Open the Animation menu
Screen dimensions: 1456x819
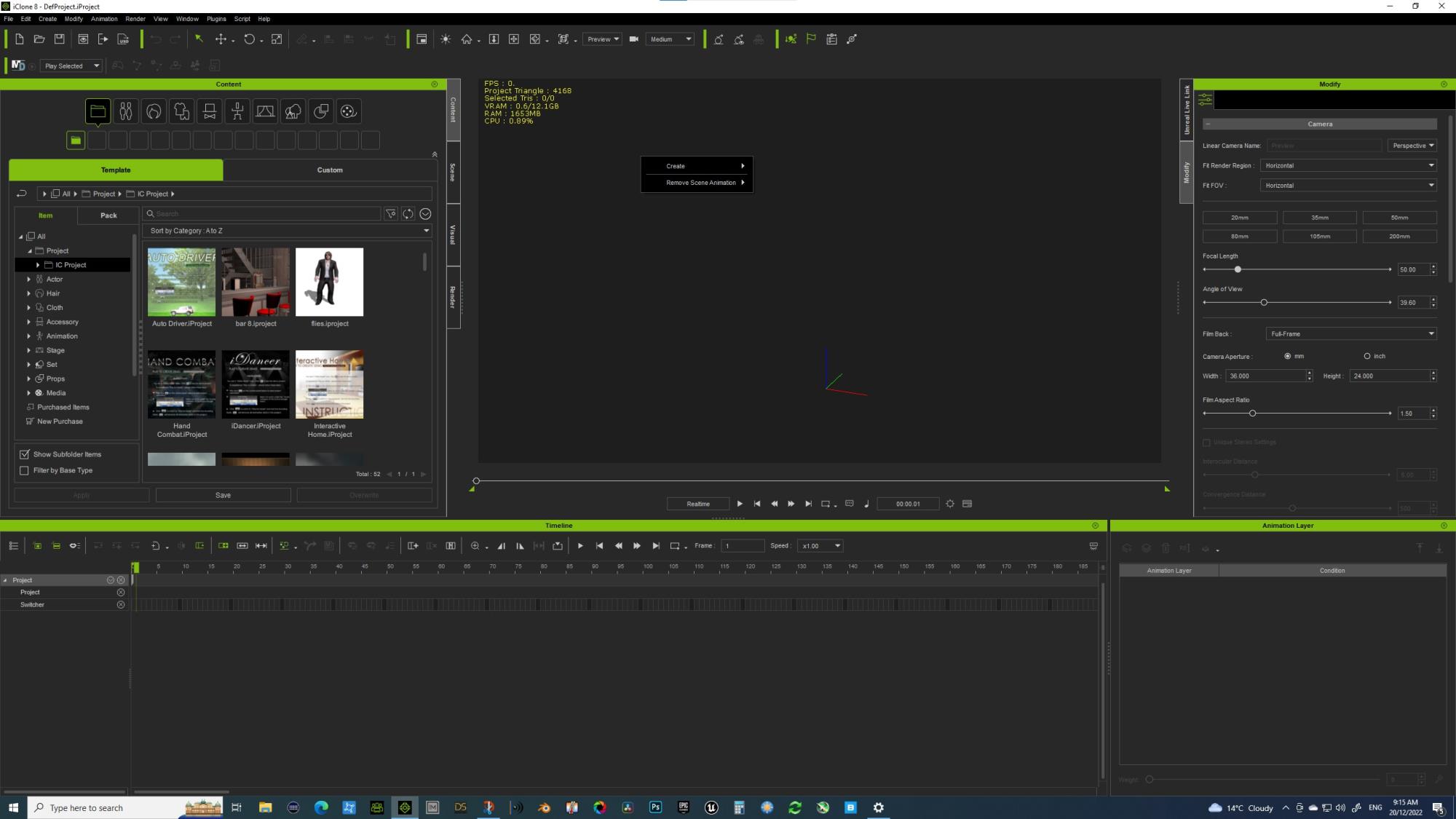pos(104,19)
